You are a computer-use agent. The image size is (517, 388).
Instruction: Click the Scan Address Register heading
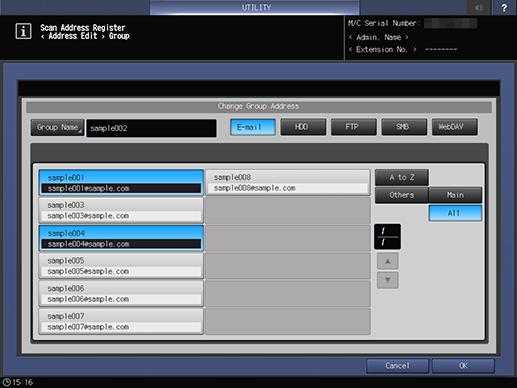pos(83,27)
